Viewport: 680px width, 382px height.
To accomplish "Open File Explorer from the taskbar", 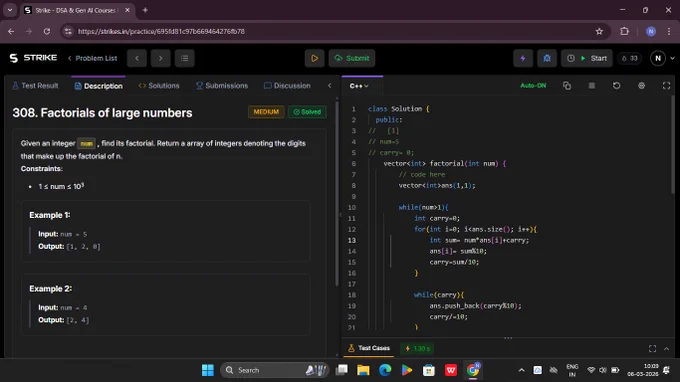I will (x=363, y=370).
